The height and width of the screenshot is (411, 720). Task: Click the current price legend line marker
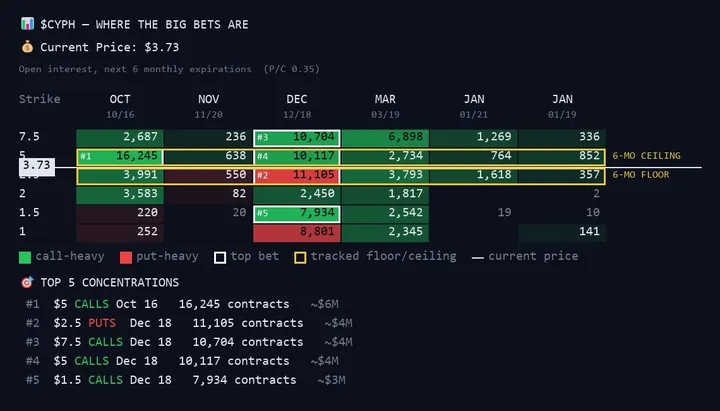click(x=478, y=258)
